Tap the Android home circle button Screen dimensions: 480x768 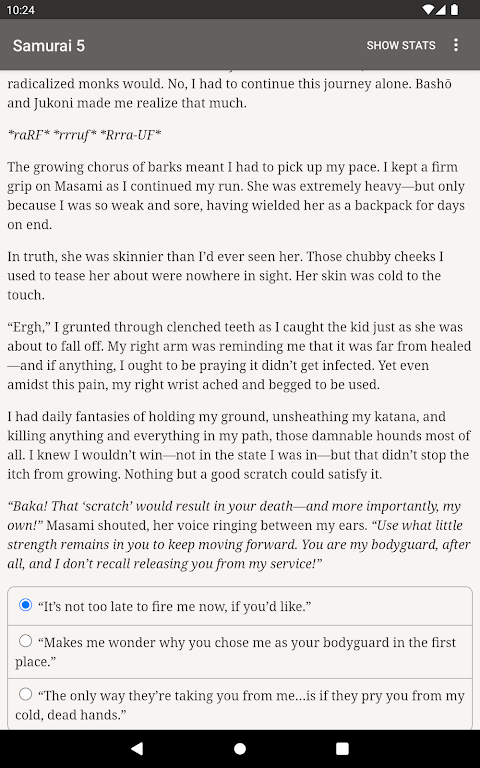click(x=240, y=748)
